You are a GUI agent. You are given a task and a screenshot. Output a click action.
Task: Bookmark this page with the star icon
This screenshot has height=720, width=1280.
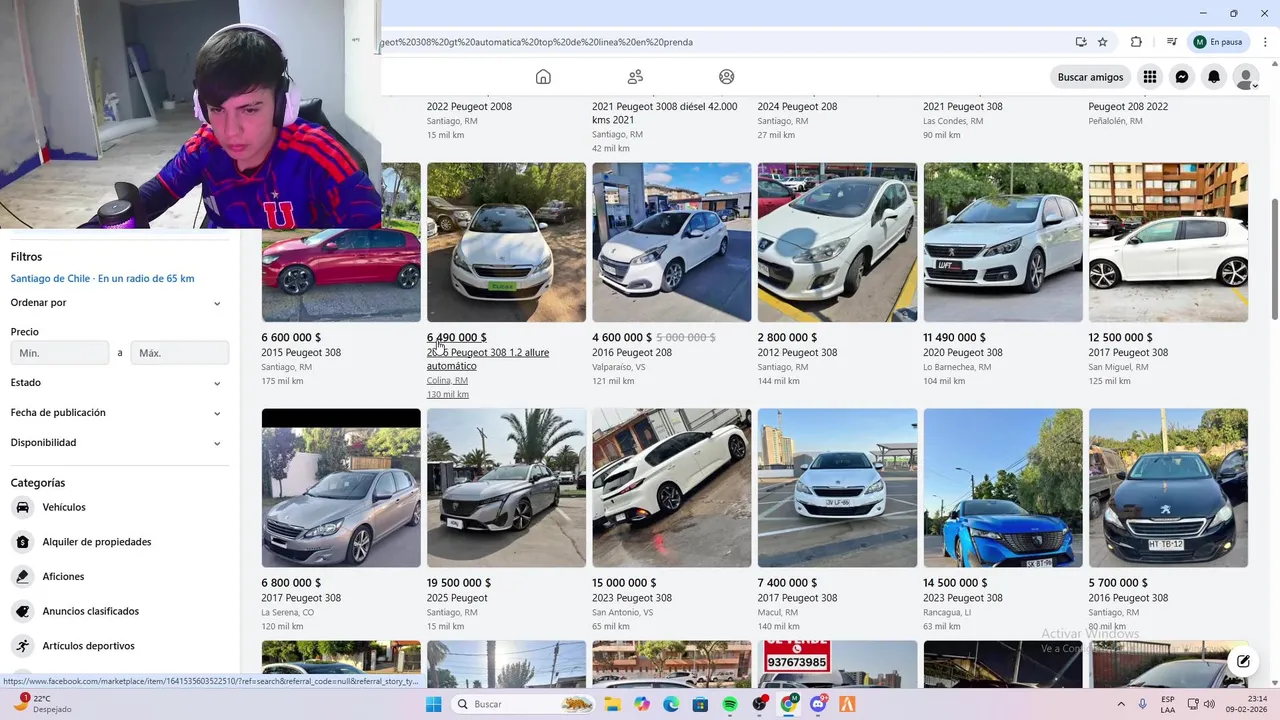pos(1103,42)
